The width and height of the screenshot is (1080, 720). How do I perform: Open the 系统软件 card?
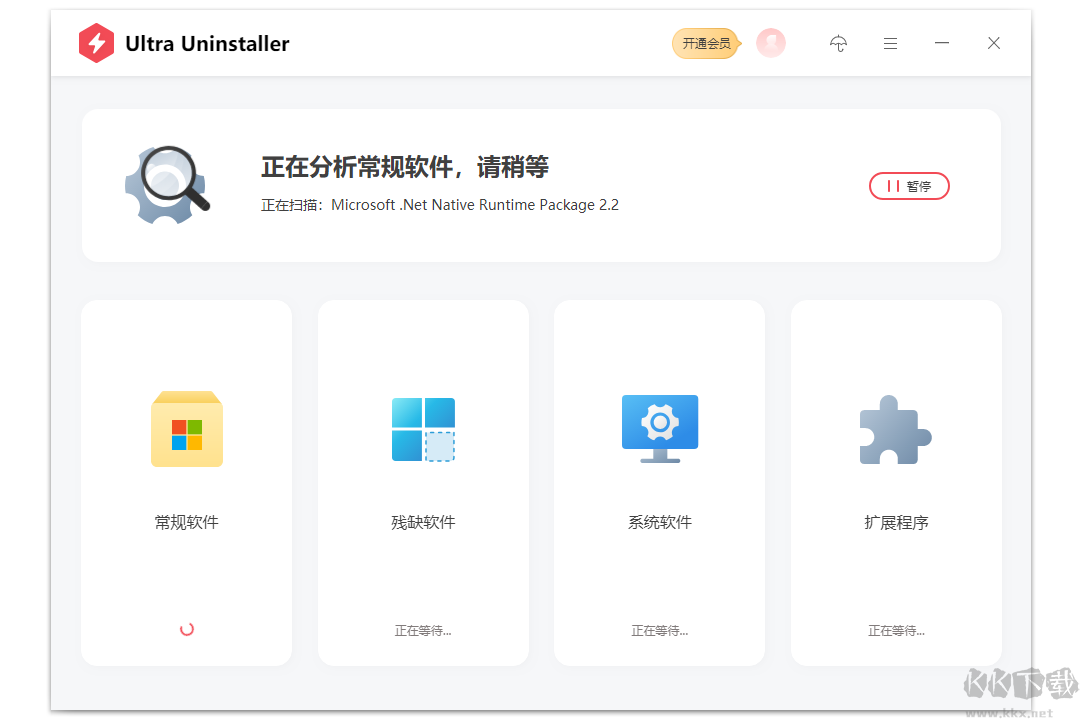(x=659, y=483)
